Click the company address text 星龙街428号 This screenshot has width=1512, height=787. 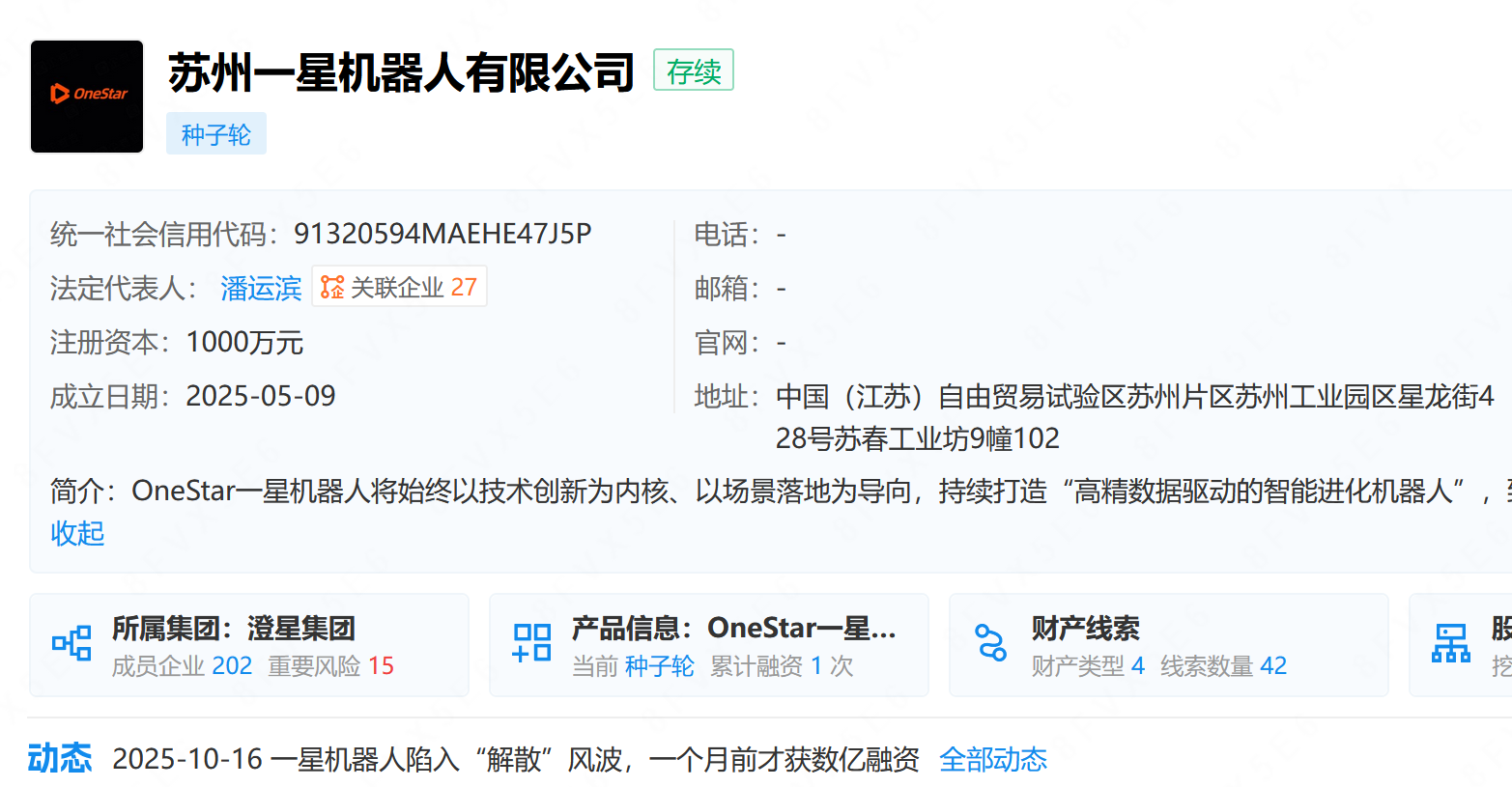[1135, 417]
